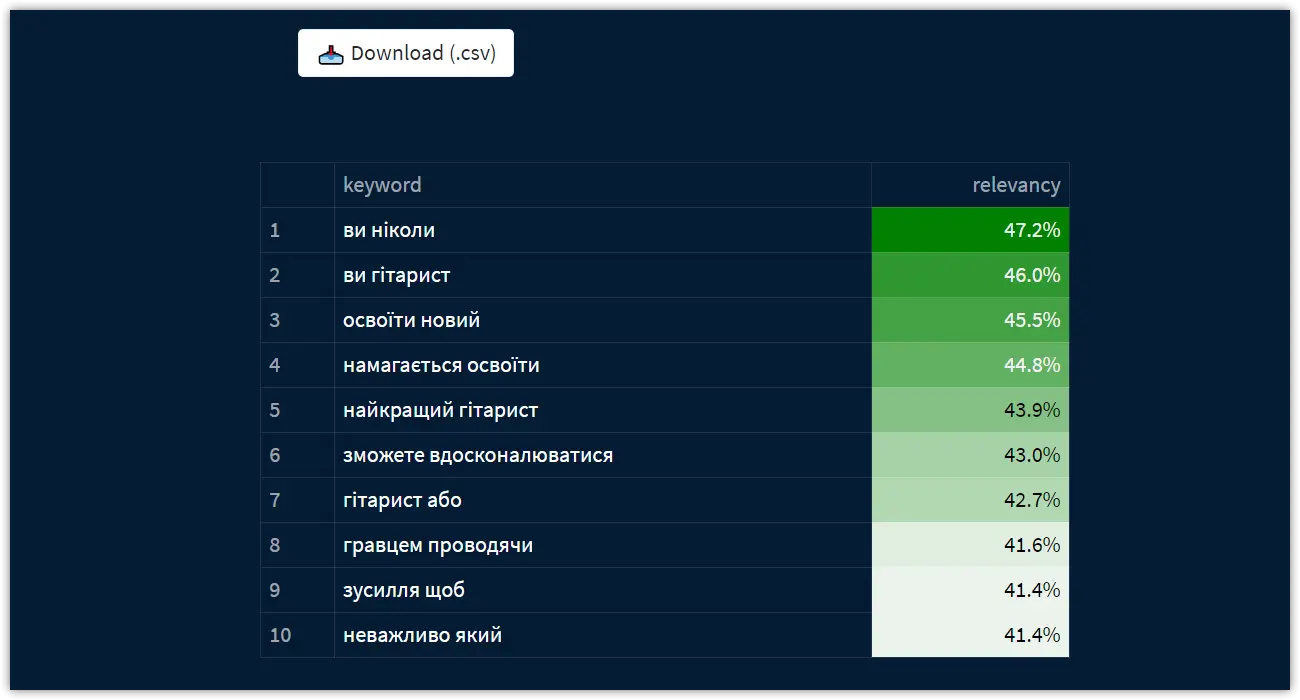Select keyword cell 'ви гітарист'
This screenshot has width=1300, height=700.
coord(603,275)
